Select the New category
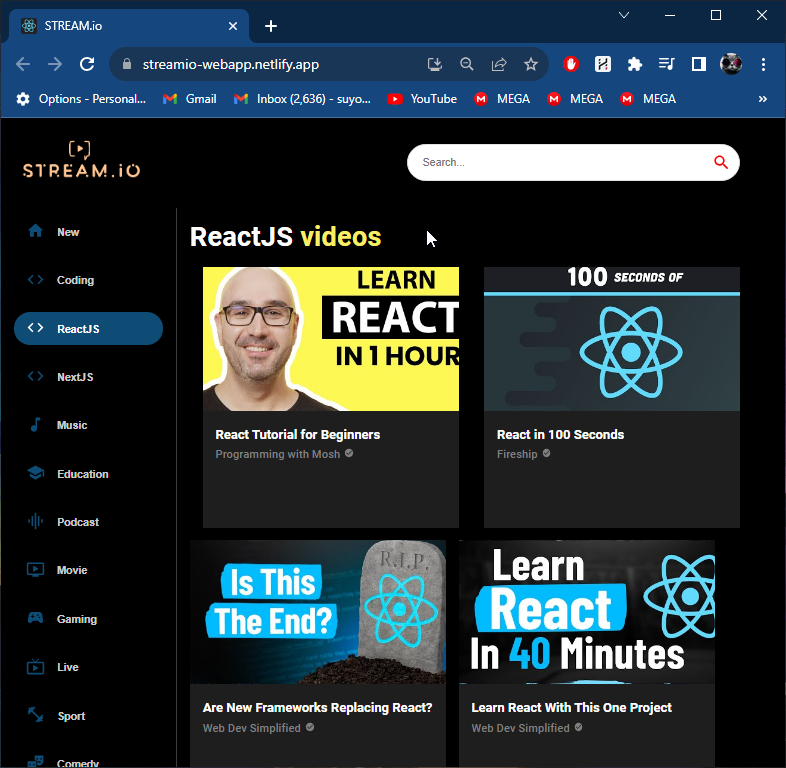The image size is (786, 768). click(68, 232)
